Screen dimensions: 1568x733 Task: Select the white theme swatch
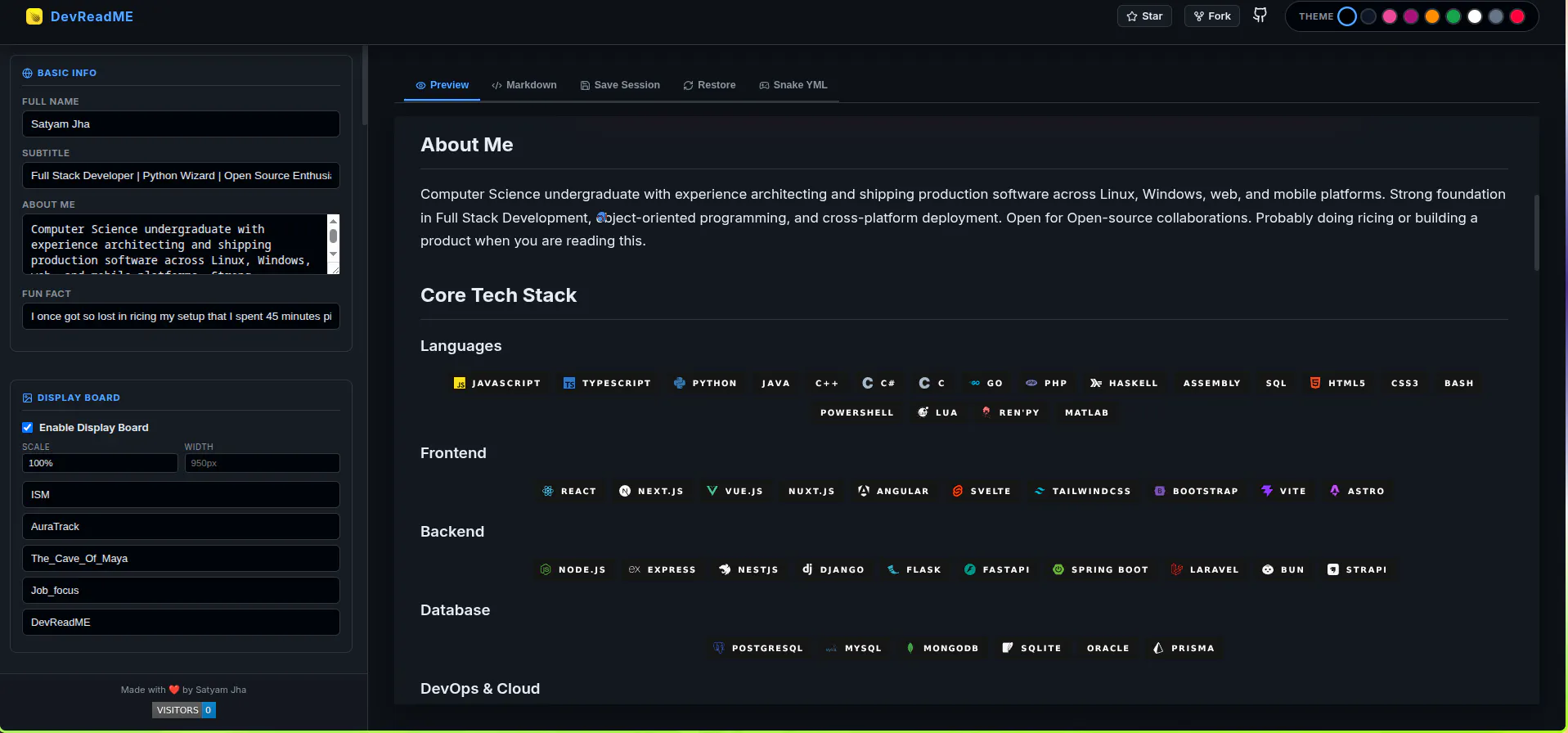tap(1475, 16)
